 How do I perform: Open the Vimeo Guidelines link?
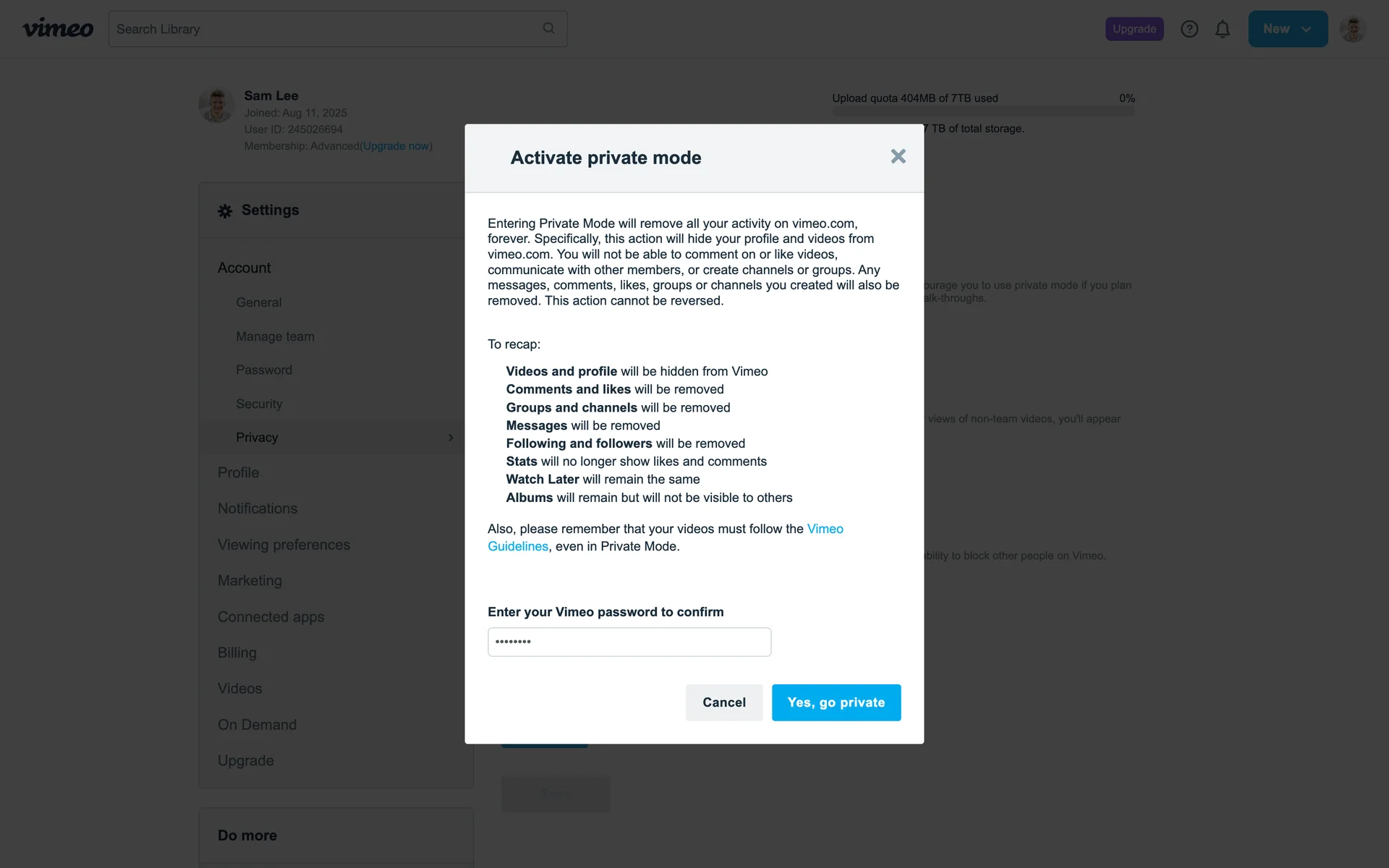point(825,529)
